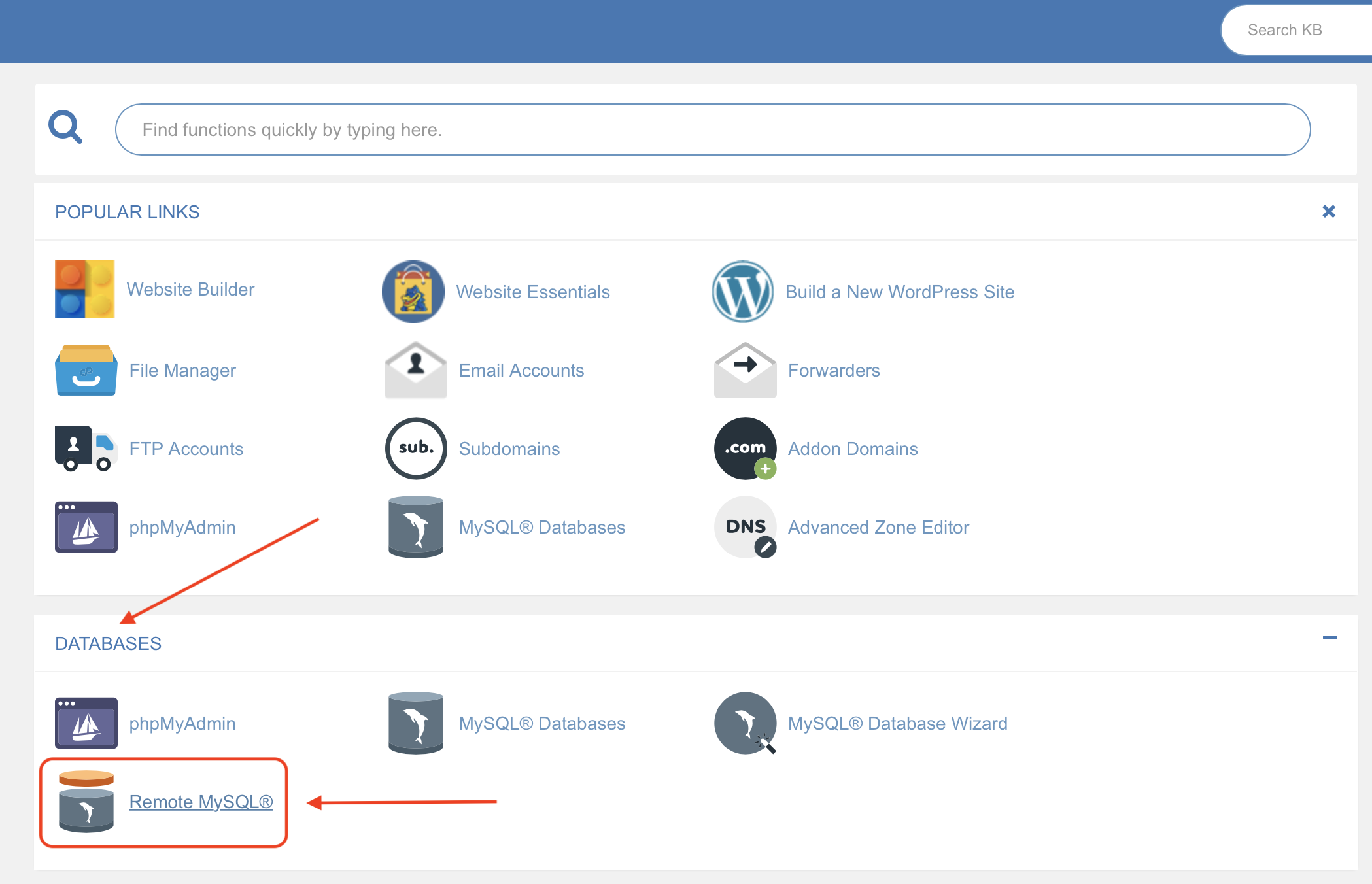This screenshot has width=1372, height=884.
Task: Click the Remote MySQL link
Action: coord(201,802)
